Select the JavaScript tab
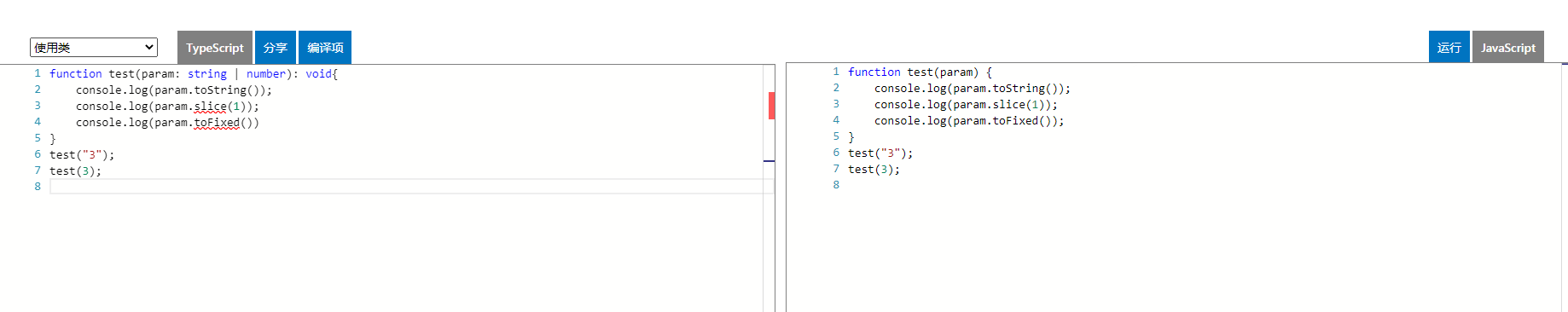The image size is (1568, 312). [x=1508, y=47]
